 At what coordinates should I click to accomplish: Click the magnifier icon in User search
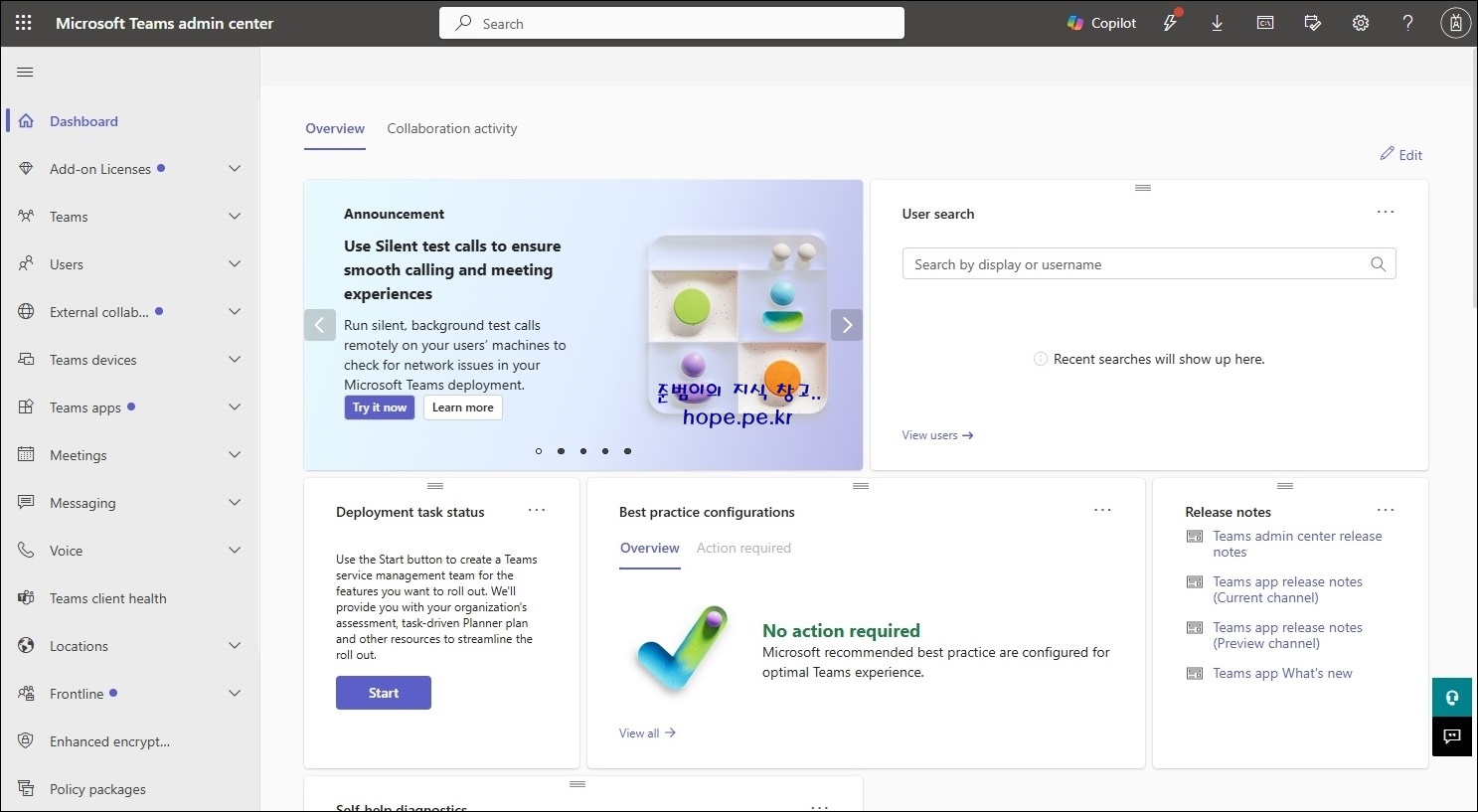pyautogui.click(x=1378, y=264)
